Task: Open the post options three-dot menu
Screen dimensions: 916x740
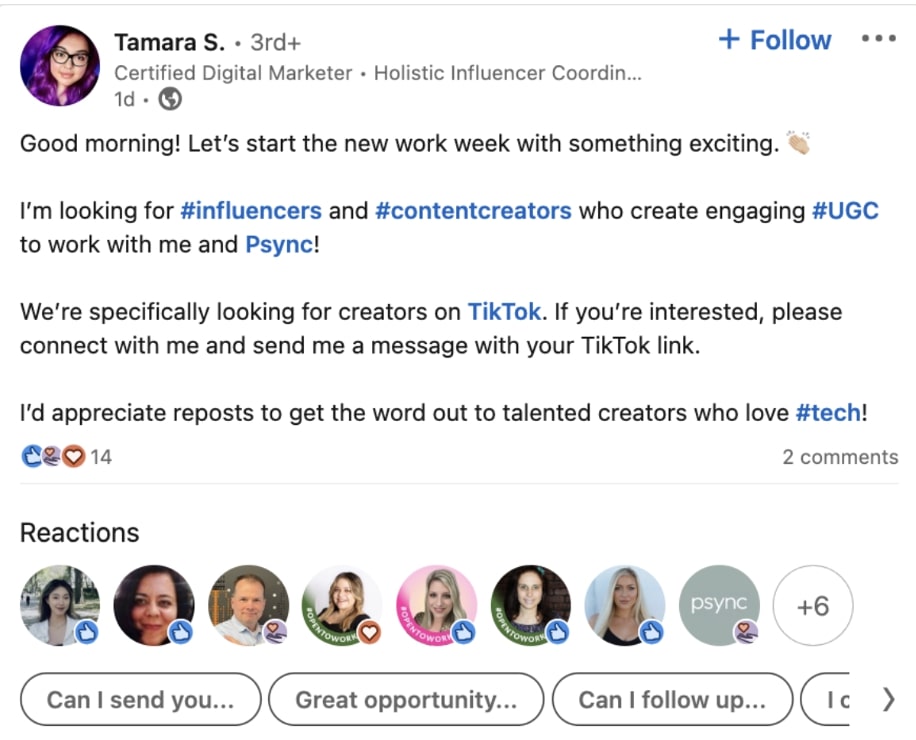Action: click(878, 36)
